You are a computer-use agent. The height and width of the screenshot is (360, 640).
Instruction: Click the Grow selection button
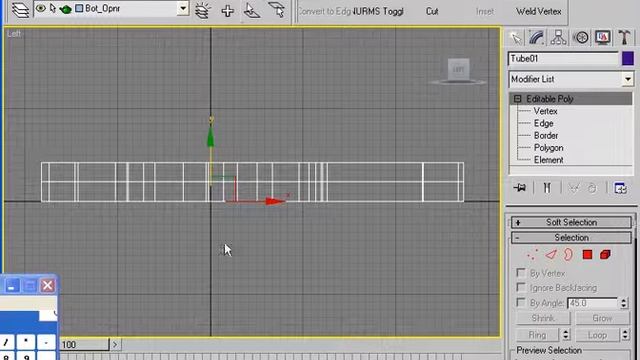(x=602, y=318)
